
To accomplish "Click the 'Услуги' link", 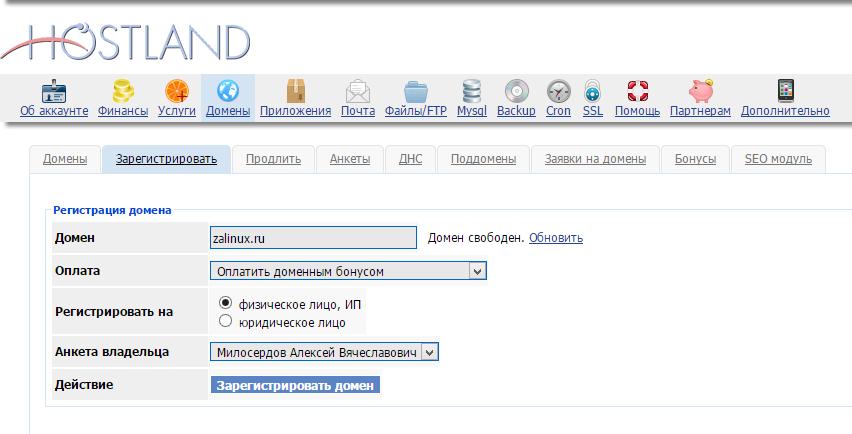I will pos(177,111).
